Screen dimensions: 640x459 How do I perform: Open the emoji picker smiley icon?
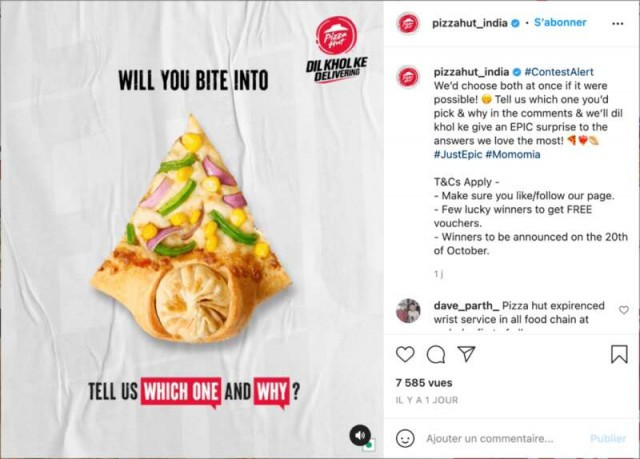(x=405, y=439)
